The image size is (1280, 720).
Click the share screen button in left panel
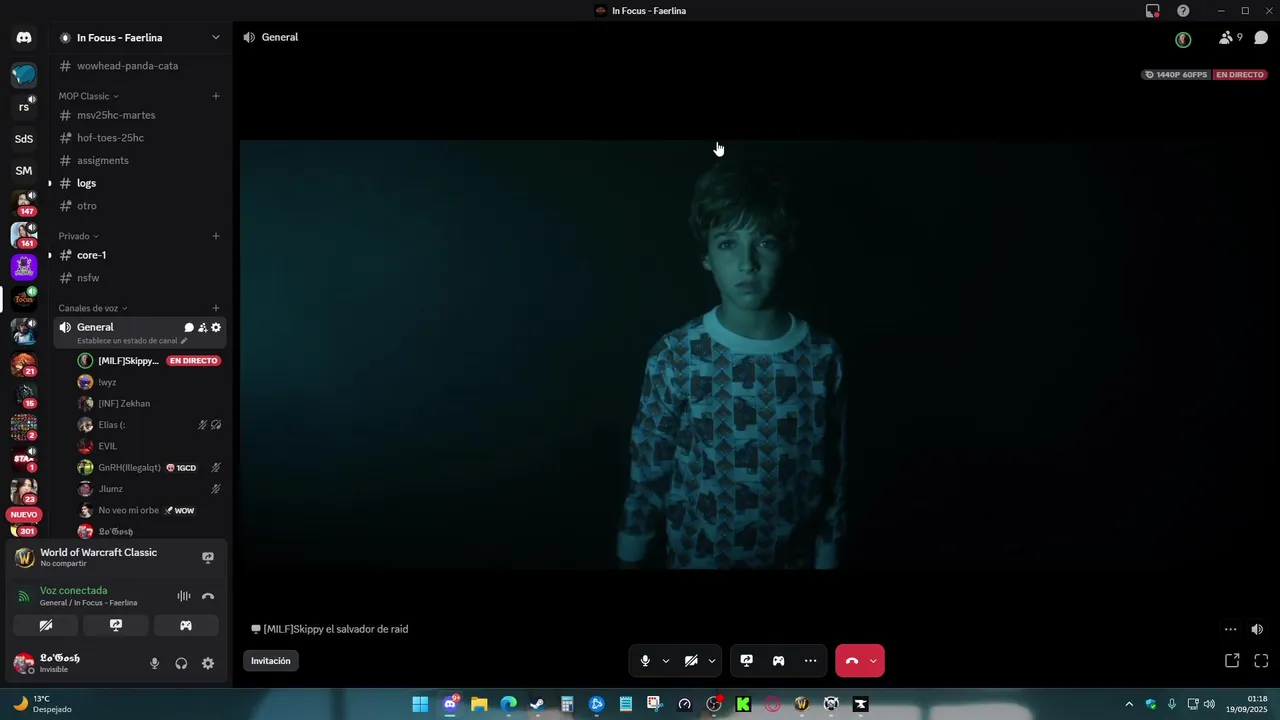116,625
